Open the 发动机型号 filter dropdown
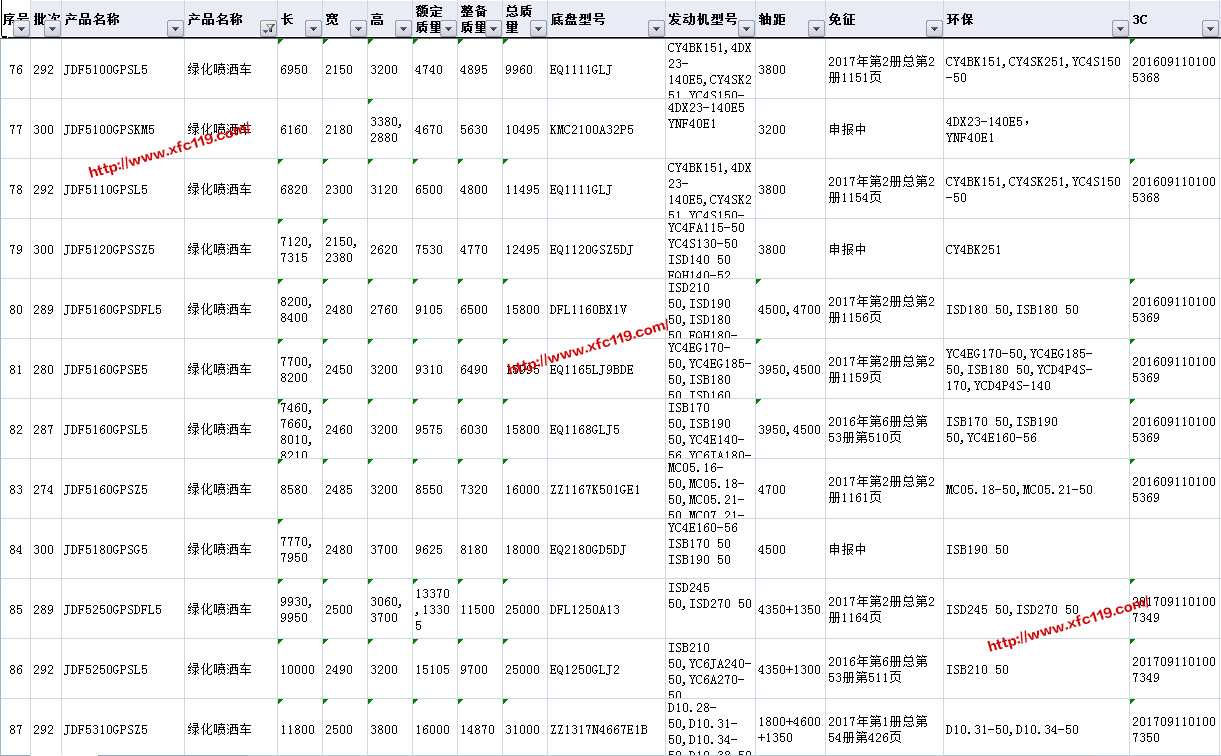This screenshot has width=1221, height=756. click(x=746, y=30)
